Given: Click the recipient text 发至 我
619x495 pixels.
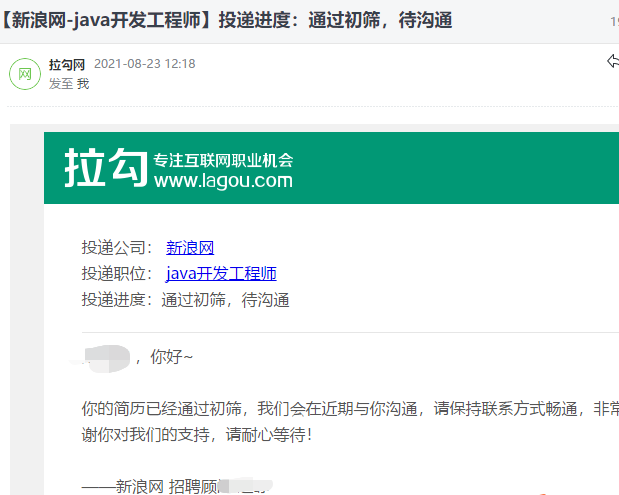Looking at the screenshot, I should 69,84.
